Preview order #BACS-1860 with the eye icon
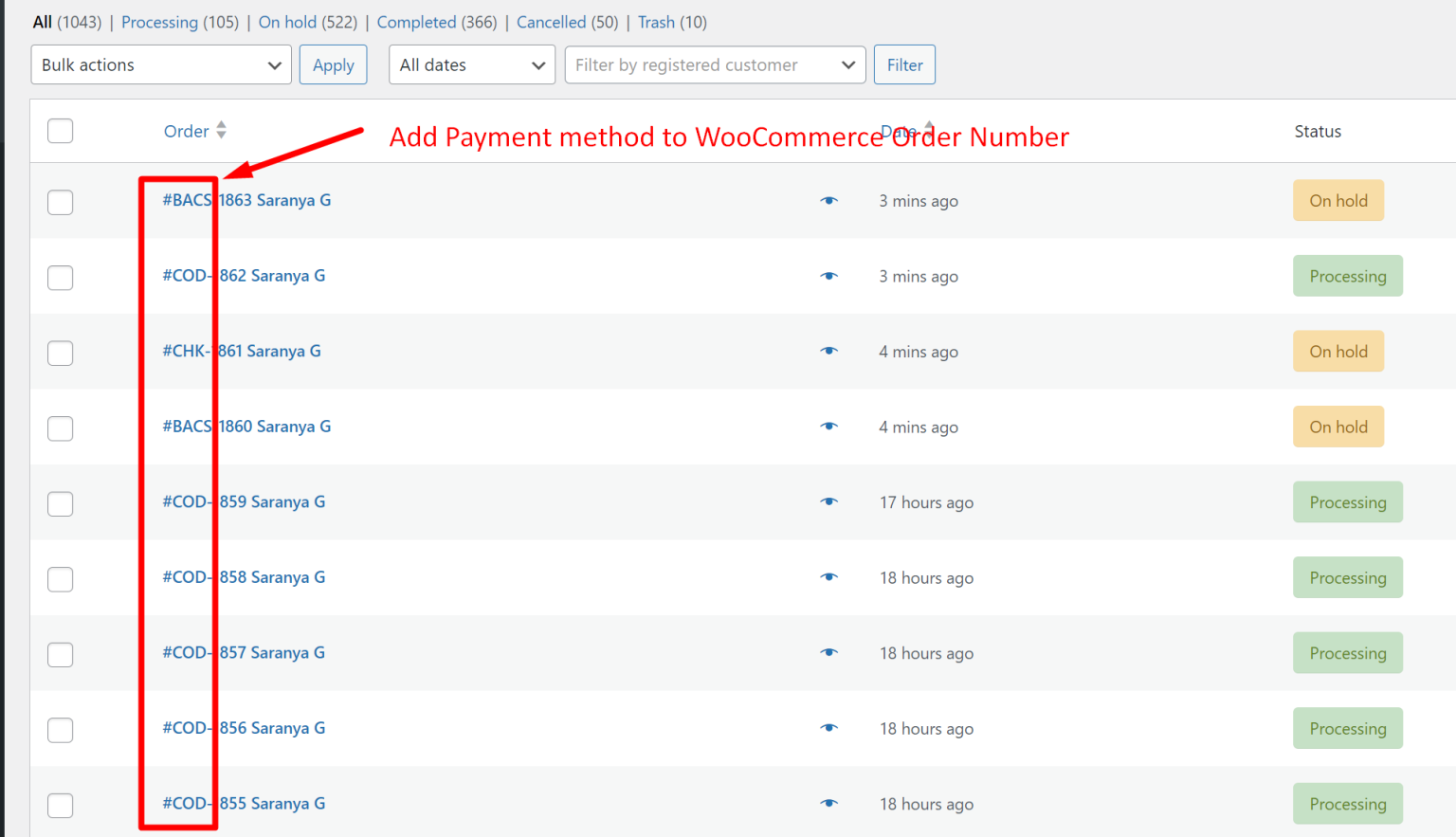Screen dimensions: 1456x837 829,427
